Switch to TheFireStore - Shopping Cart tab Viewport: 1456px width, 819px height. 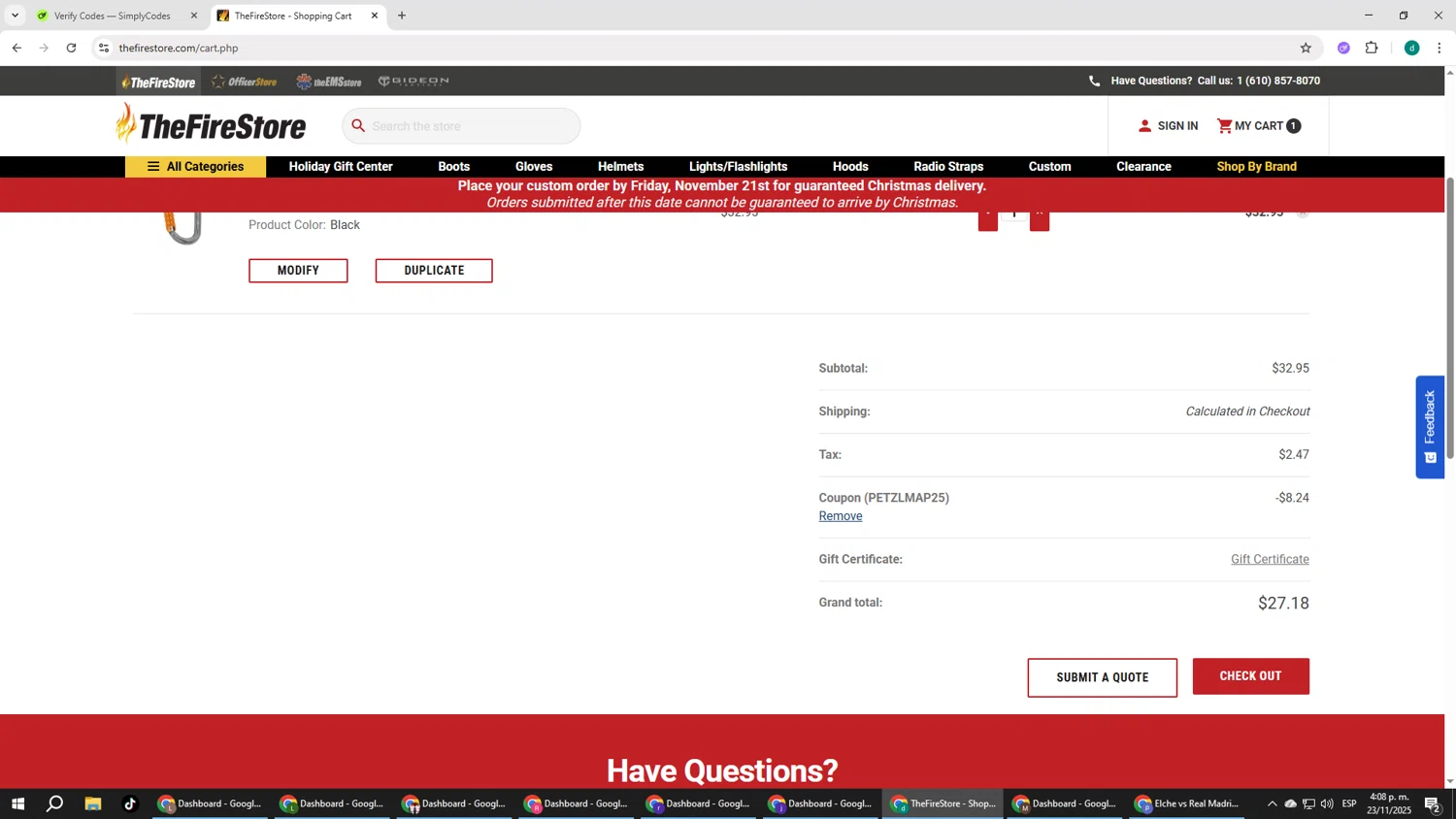click(x=293, y=16)
